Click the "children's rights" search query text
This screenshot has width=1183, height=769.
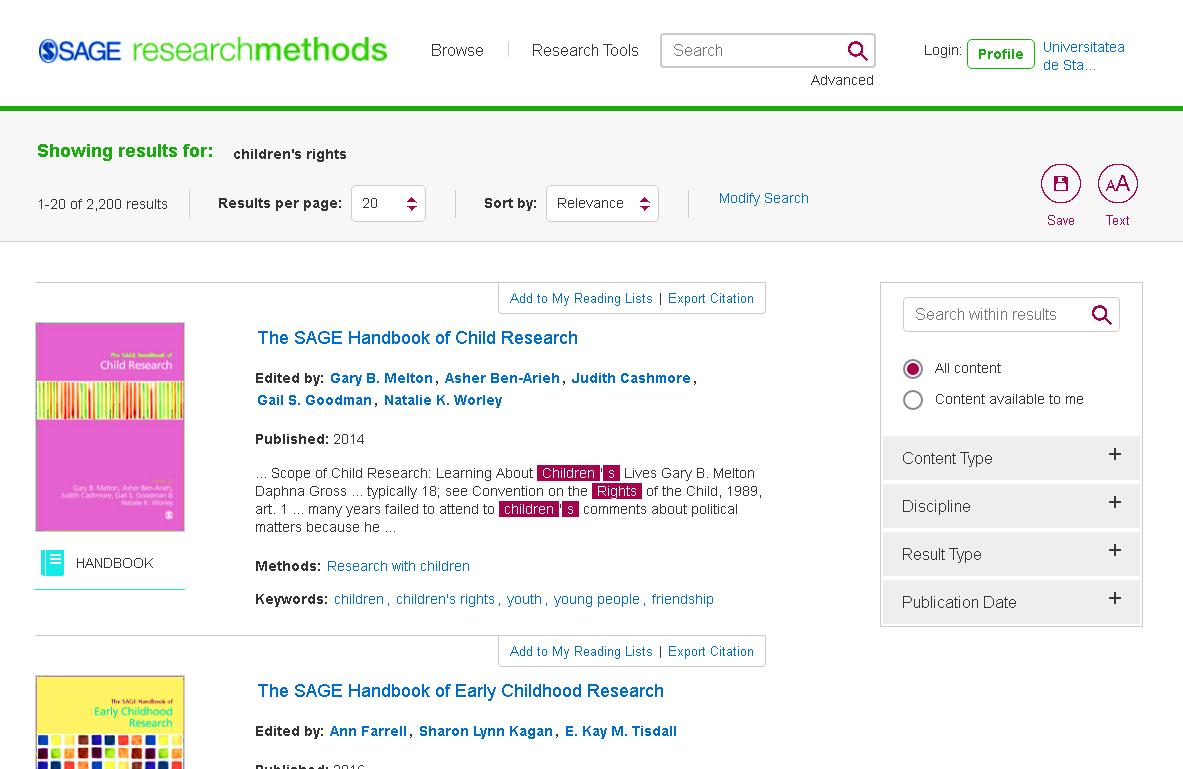point(290,154)
